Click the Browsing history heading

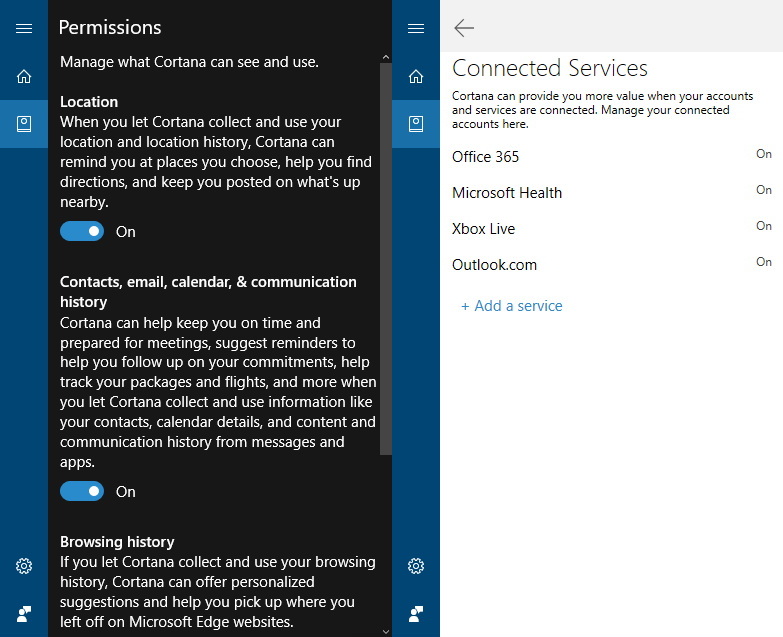117,542
